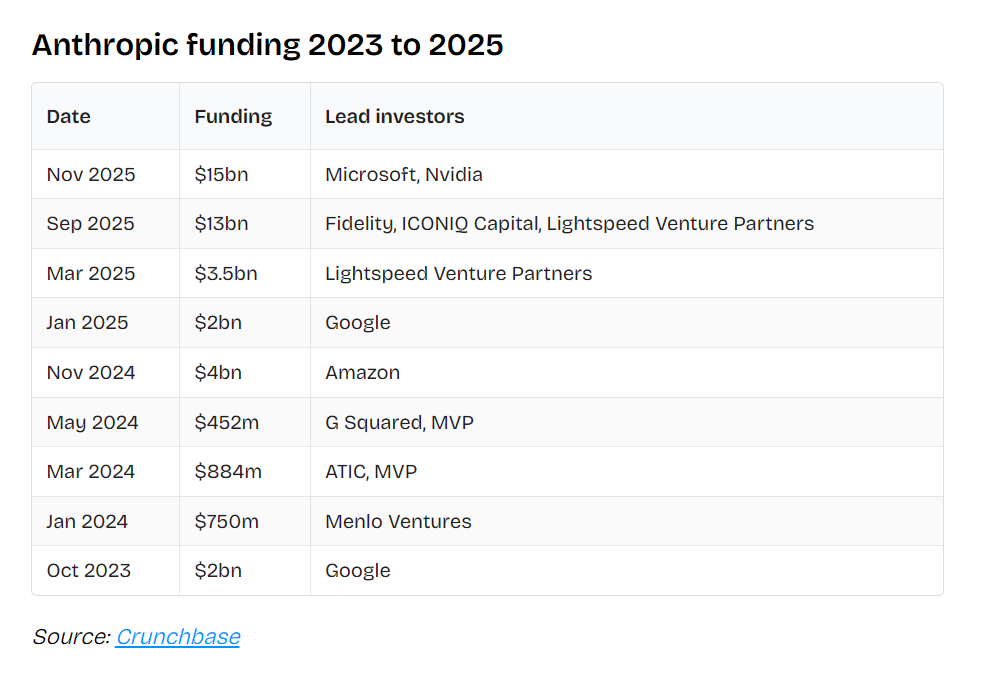Image resolution: width=982 pixels, height=677 pixels.
Task: Click the ATIC, MVP investors cell
Action: [x=370, y=471]
